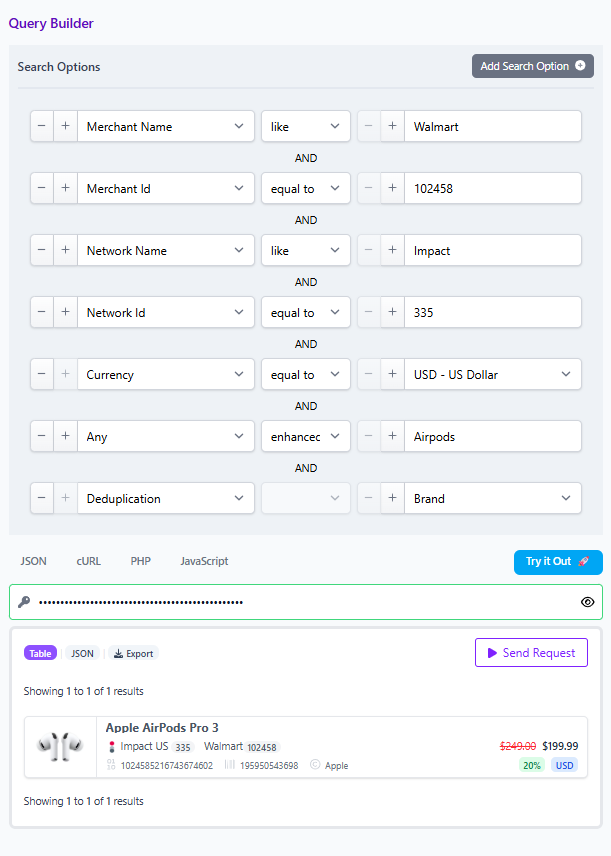Image resolution: width=611 pixels, height=856 pixels.
Task: Click plus beside the Airpods value
Action: [x=393, y=436]
